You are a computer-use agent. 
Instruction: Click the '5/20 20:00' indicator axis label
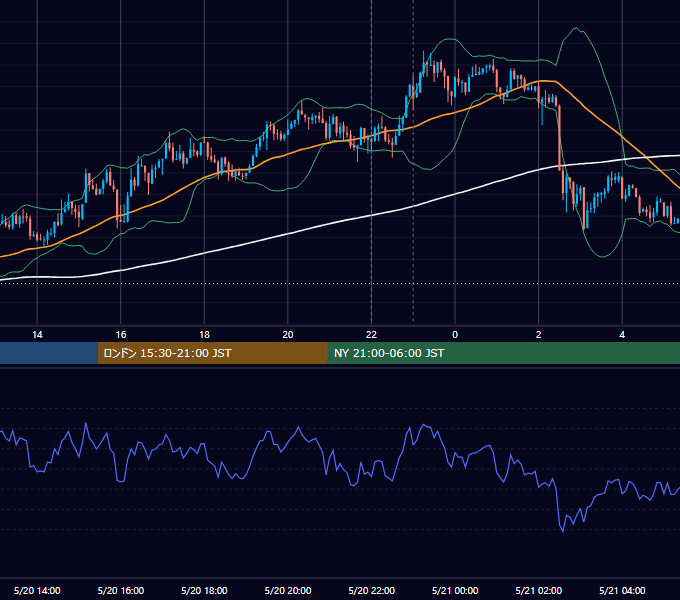coord(288,590)
